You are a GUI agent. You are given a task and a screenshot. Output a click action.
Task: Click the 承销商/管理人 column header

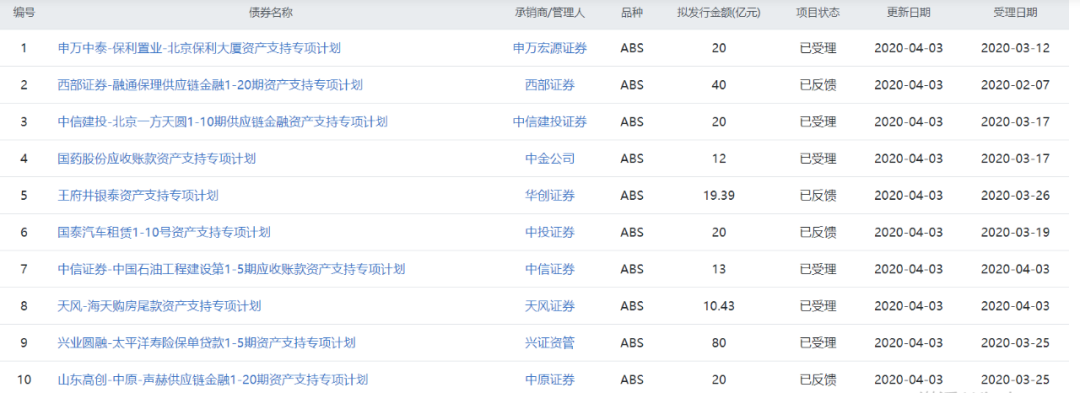(550, 12)
